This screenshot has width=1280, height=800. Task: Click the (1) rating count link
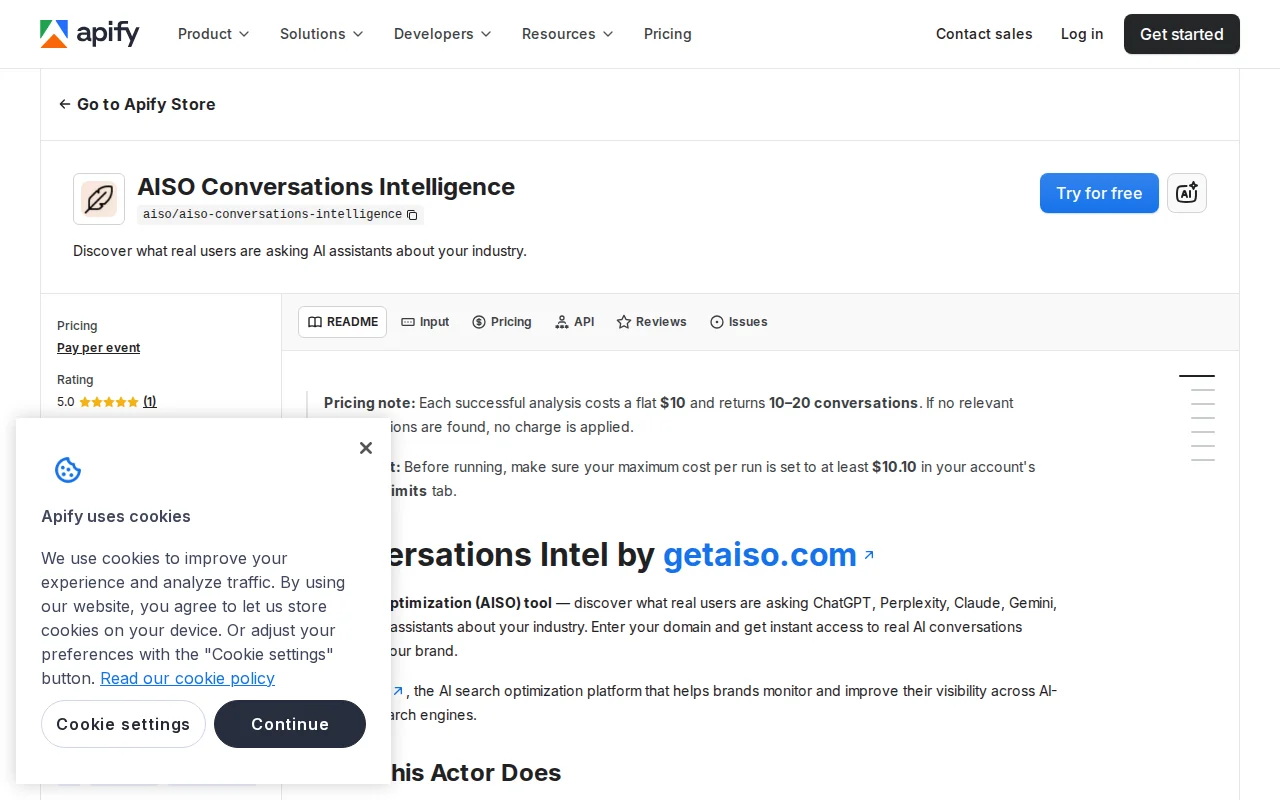[150, 402]
